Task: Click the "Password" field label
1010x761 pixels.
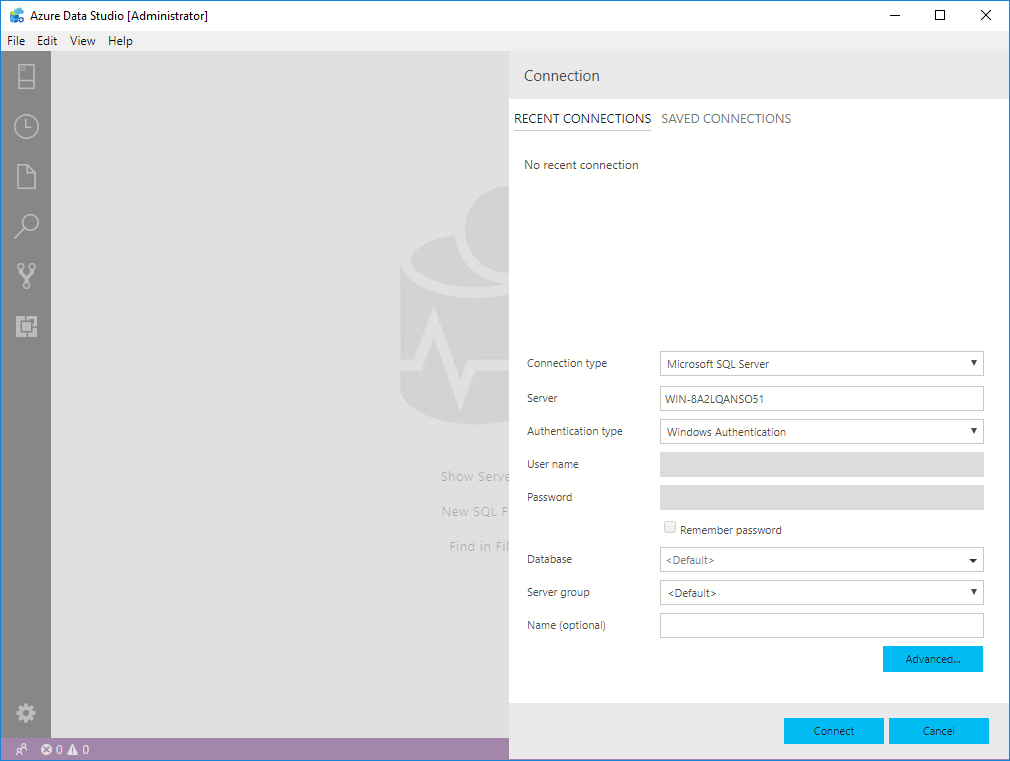Action: 549,497
